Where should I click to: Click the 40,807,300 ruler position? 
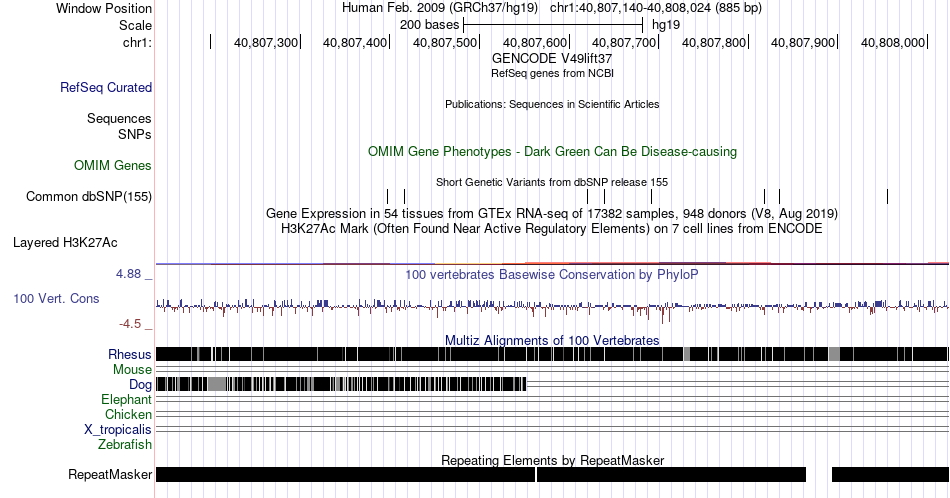266,42
